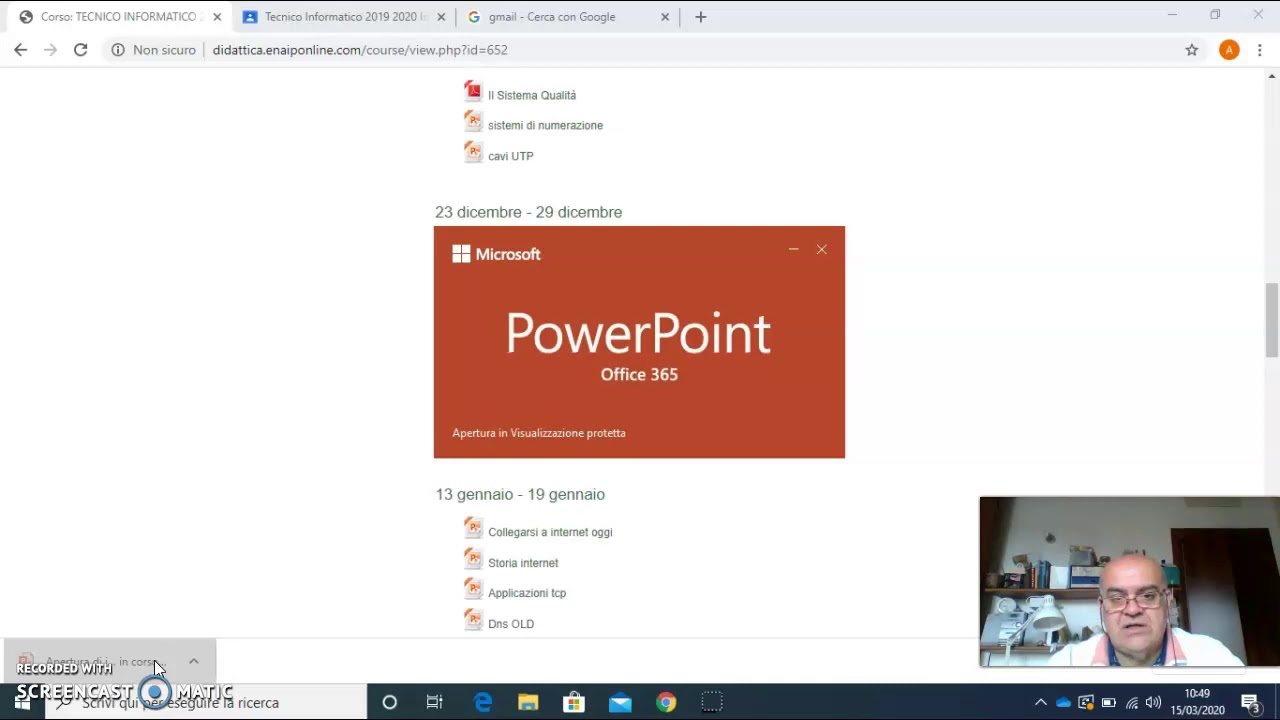
Task: Show site info for Non sicuro
Action: tap(154, 50)
